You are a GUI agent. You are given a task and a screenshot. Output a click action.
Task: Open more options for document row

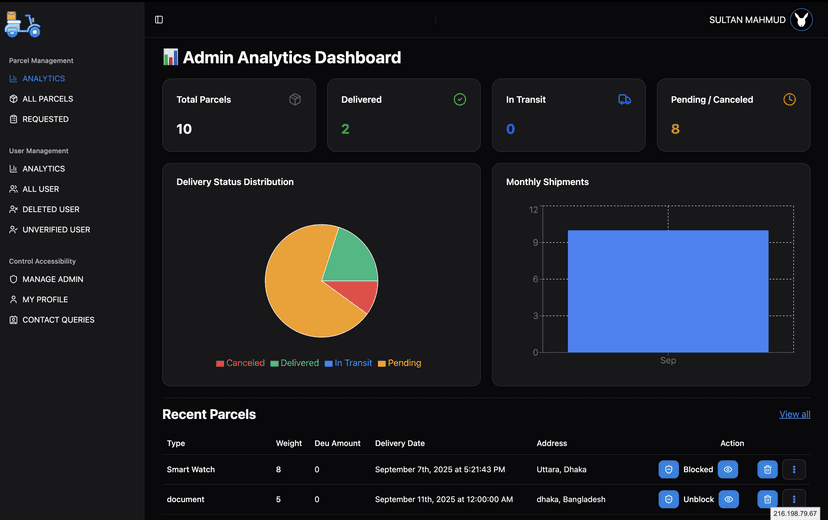[x=793, y=499]
